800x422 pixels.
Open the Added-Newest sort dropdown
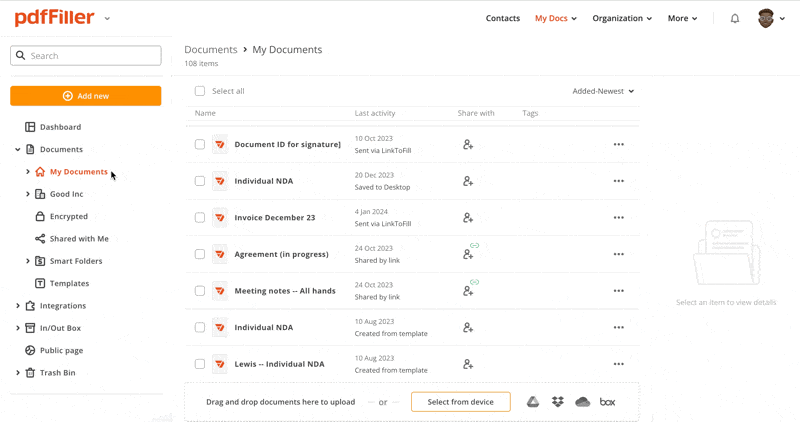tap(603, 91)
